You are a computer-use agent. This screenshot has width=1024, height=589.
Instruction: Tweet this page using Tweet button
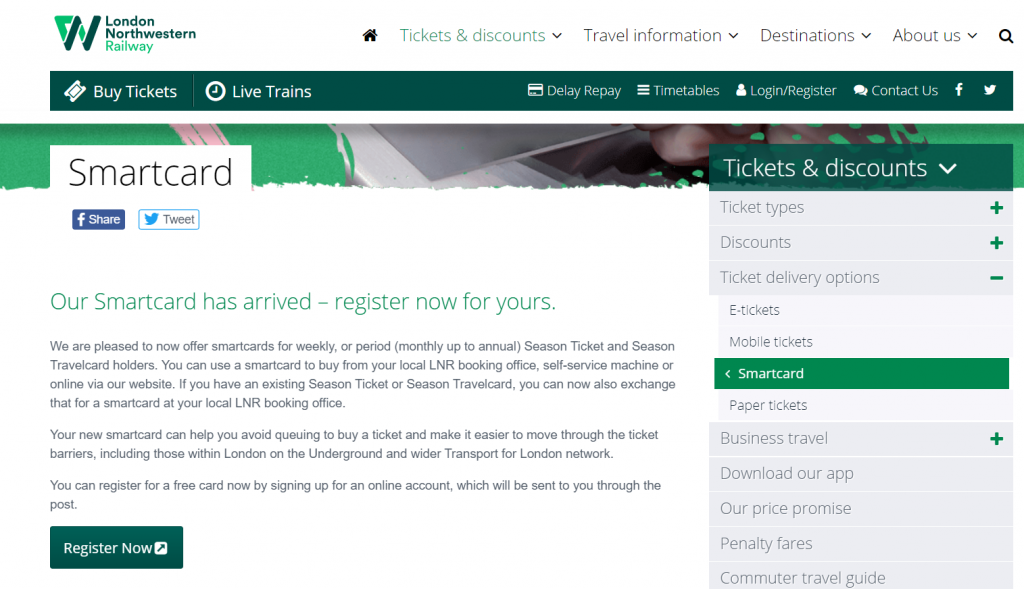(x=168, y=219)
